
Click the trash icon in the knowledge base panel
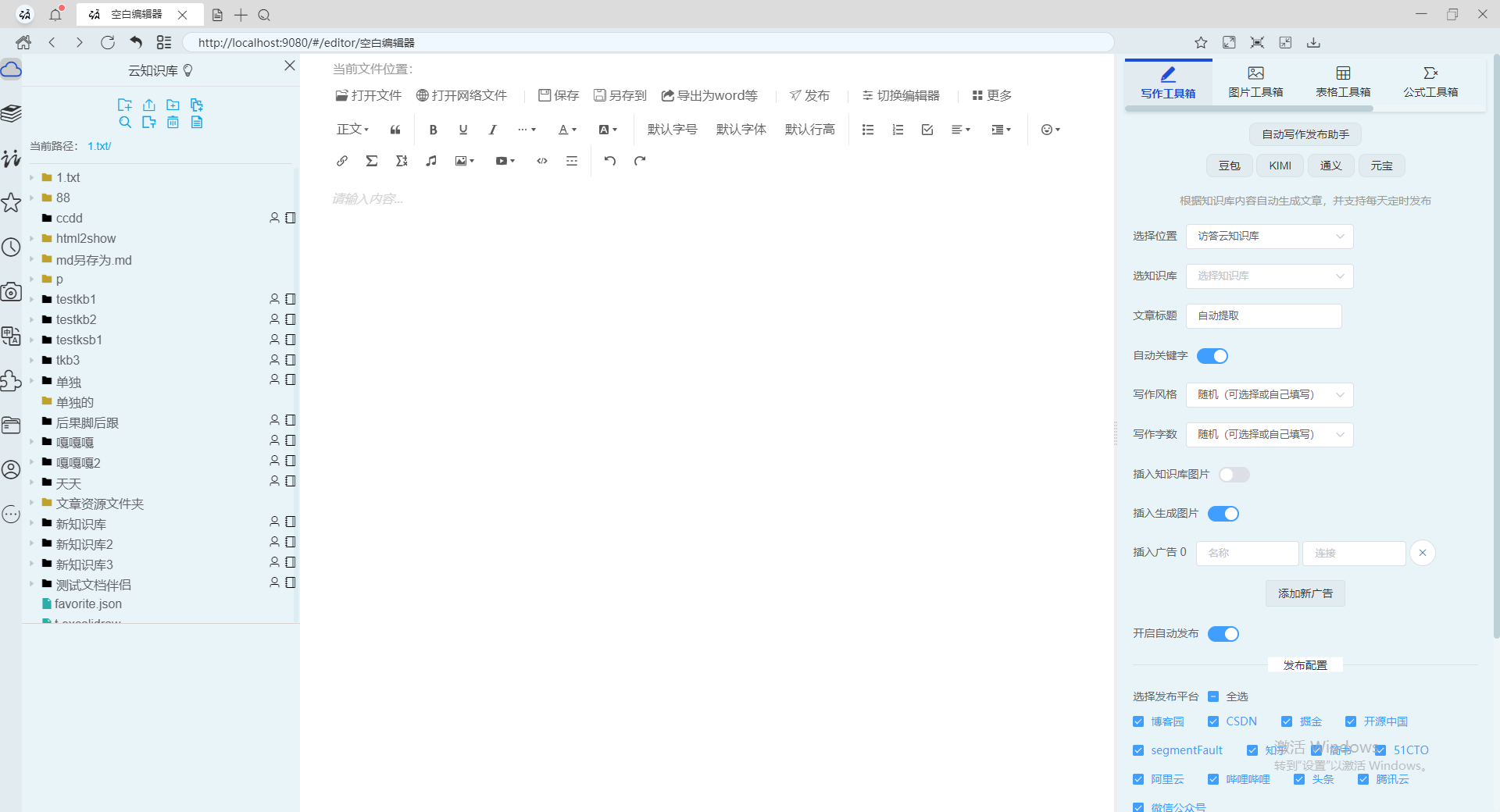point(173,123)
